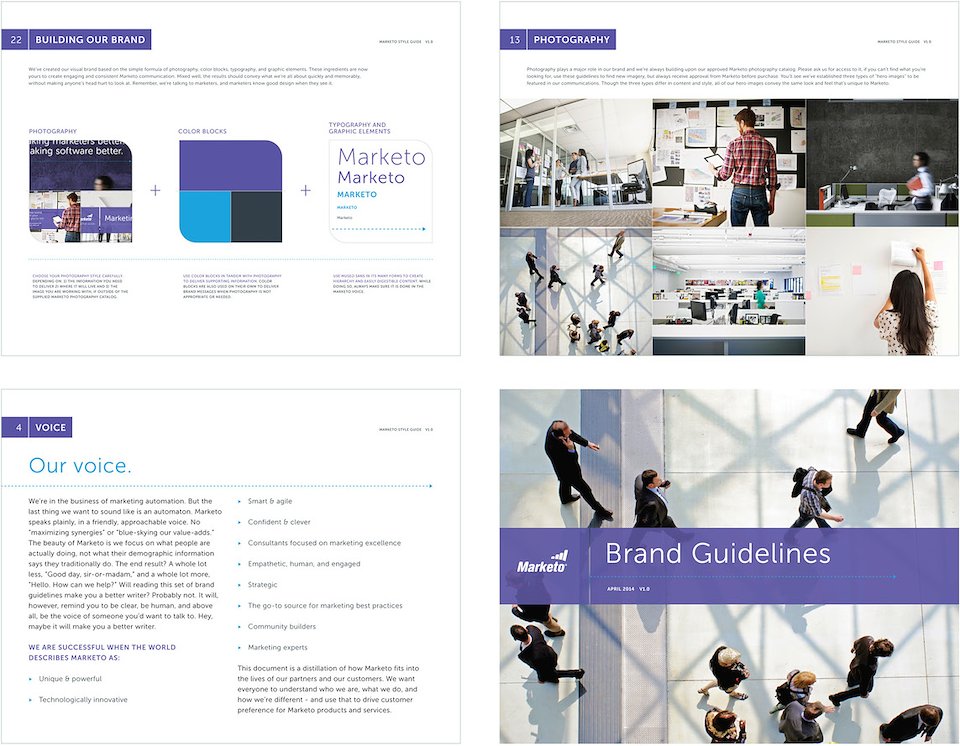Screen dimensions: 960x746
Task: Click the "COLOR BLOCKS" label
Action: point(202,131)
